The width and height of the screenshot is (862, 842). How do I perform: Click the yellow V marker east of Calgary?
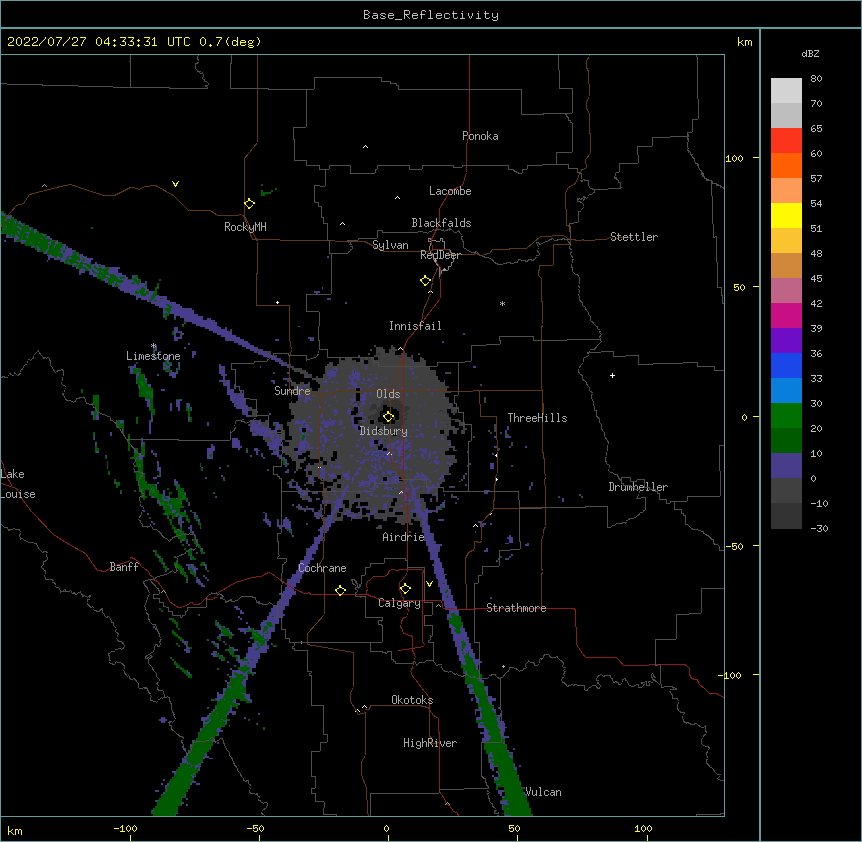coord(429,584)
